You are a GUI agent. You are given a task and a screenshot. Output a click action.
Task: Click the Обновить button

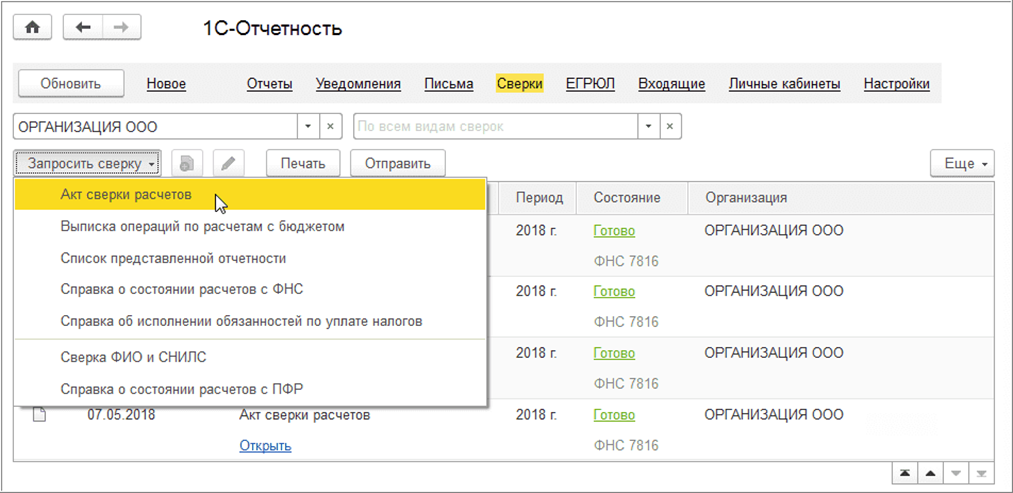point(70,83)
